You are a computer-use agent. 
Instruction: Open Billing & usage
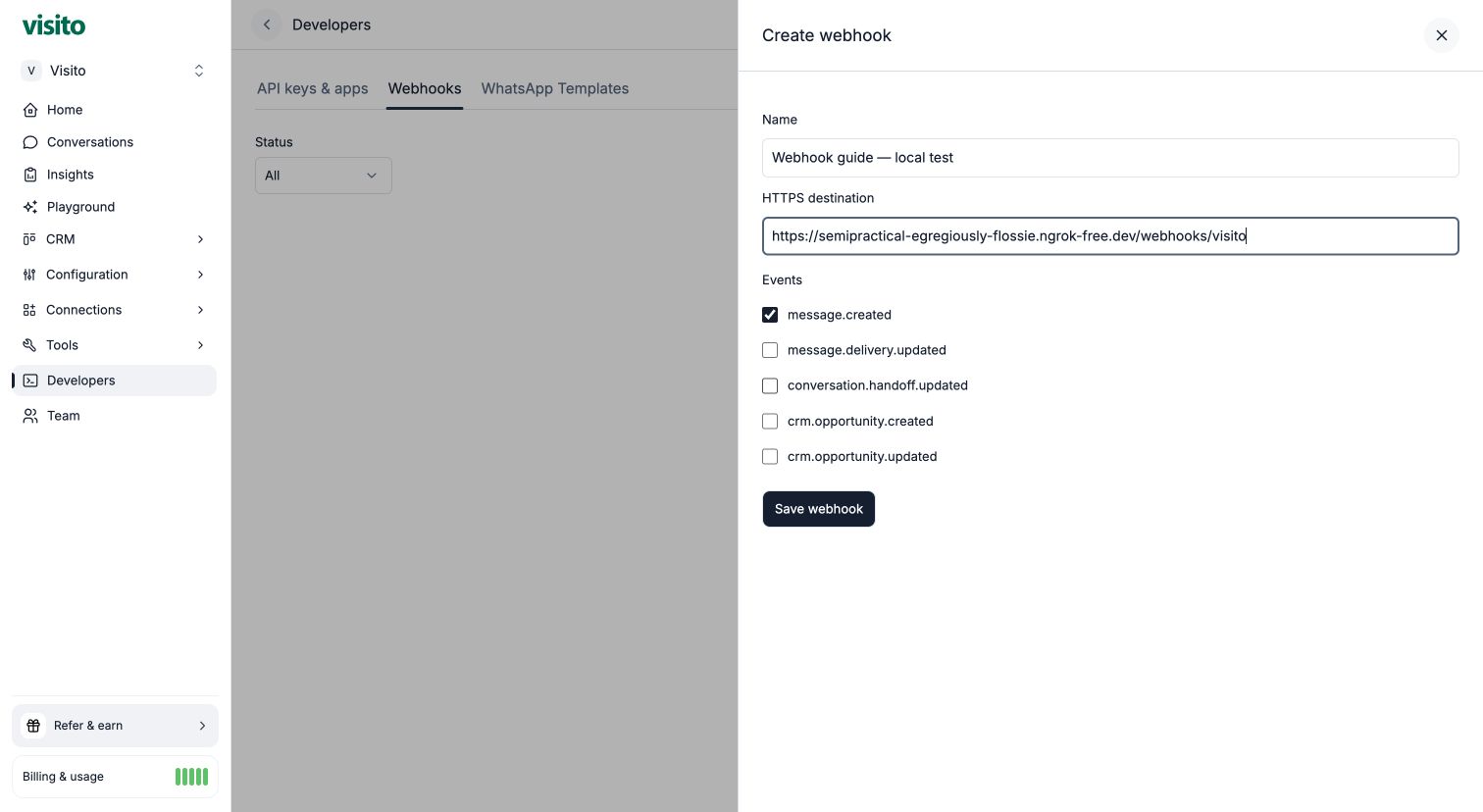pyautogui.click(x=115, y=777)
